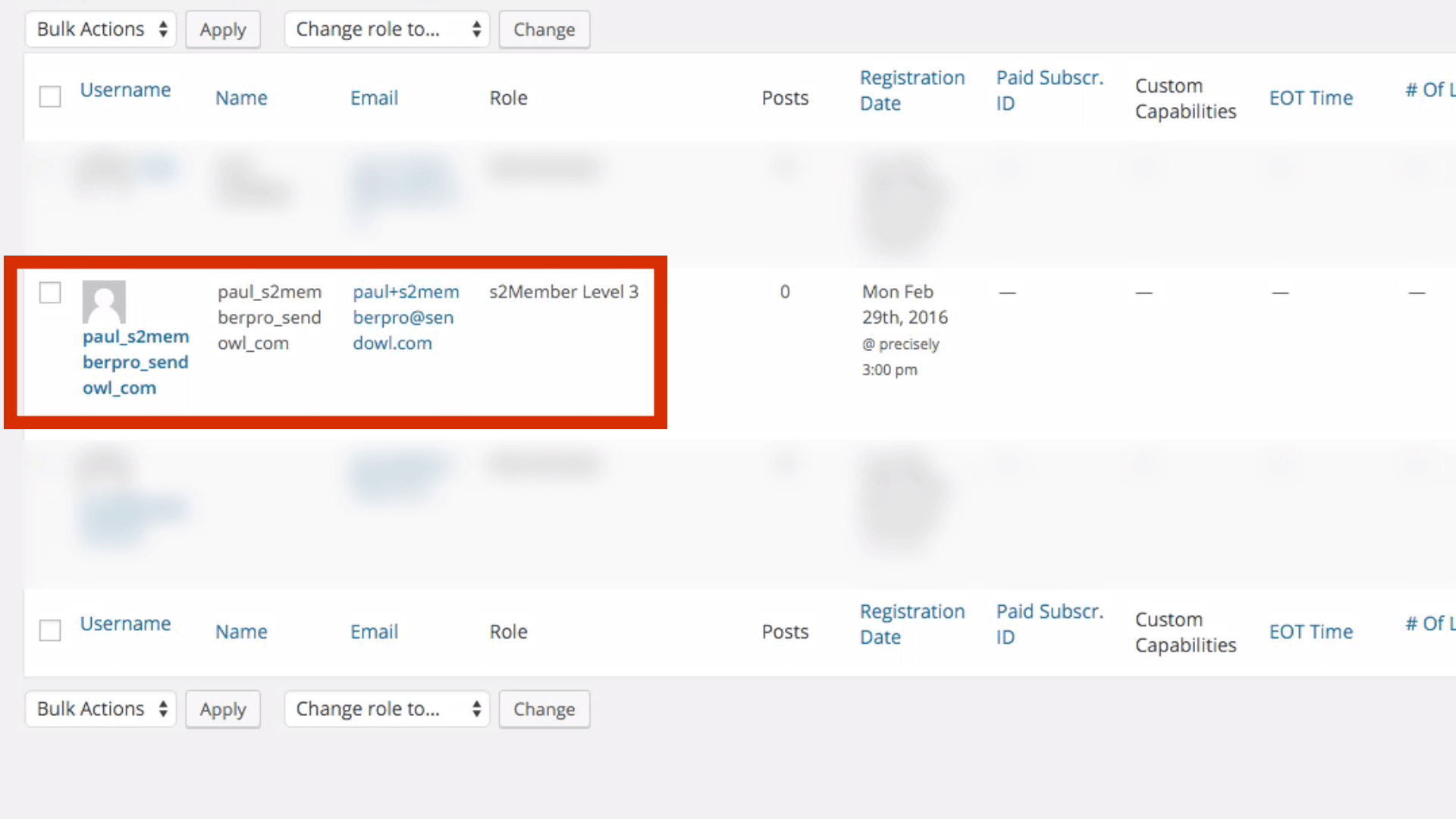Sort by the EOT Time column in the top header
1456x819 pixels.
[x=1310, y=98]
